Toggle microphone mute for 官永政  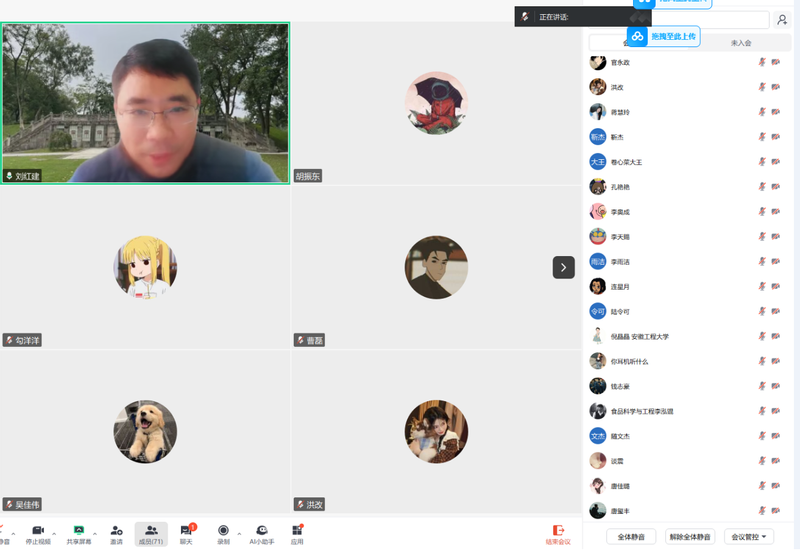pos(762,62)
